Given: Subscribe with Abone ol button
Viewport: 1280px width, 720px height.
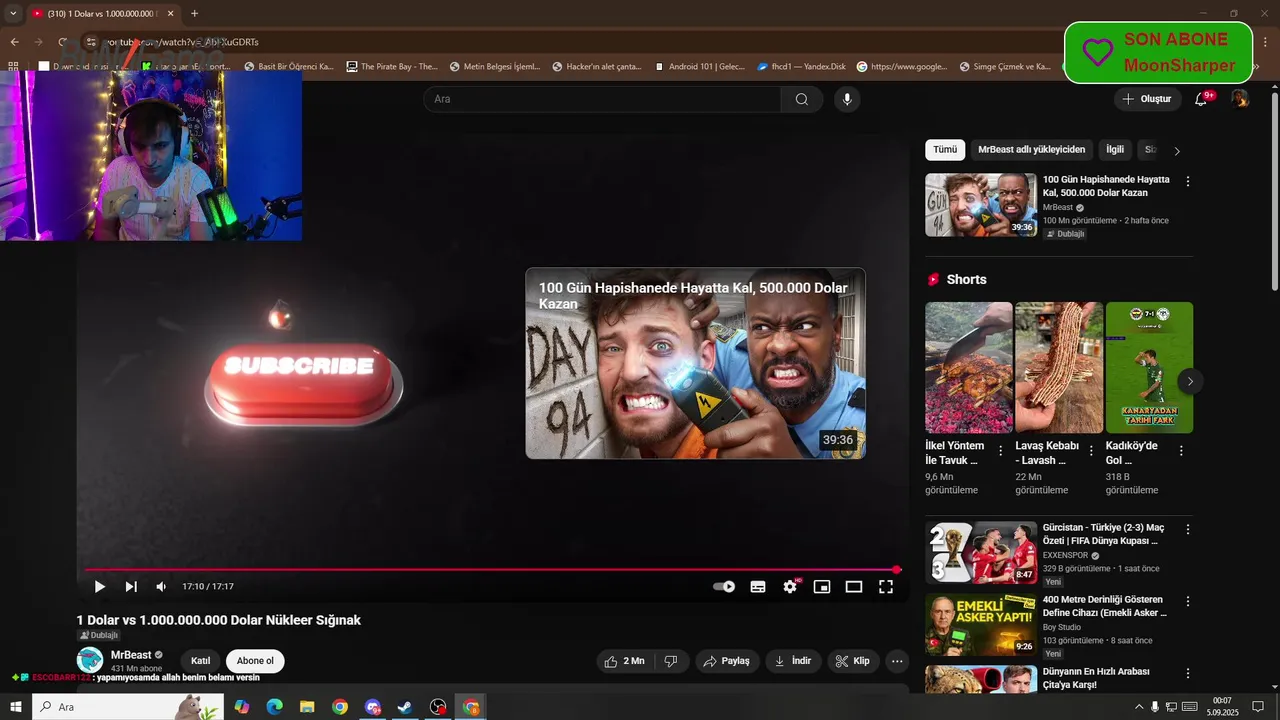Looking at the screenshot, I should (x=255, y=661).
